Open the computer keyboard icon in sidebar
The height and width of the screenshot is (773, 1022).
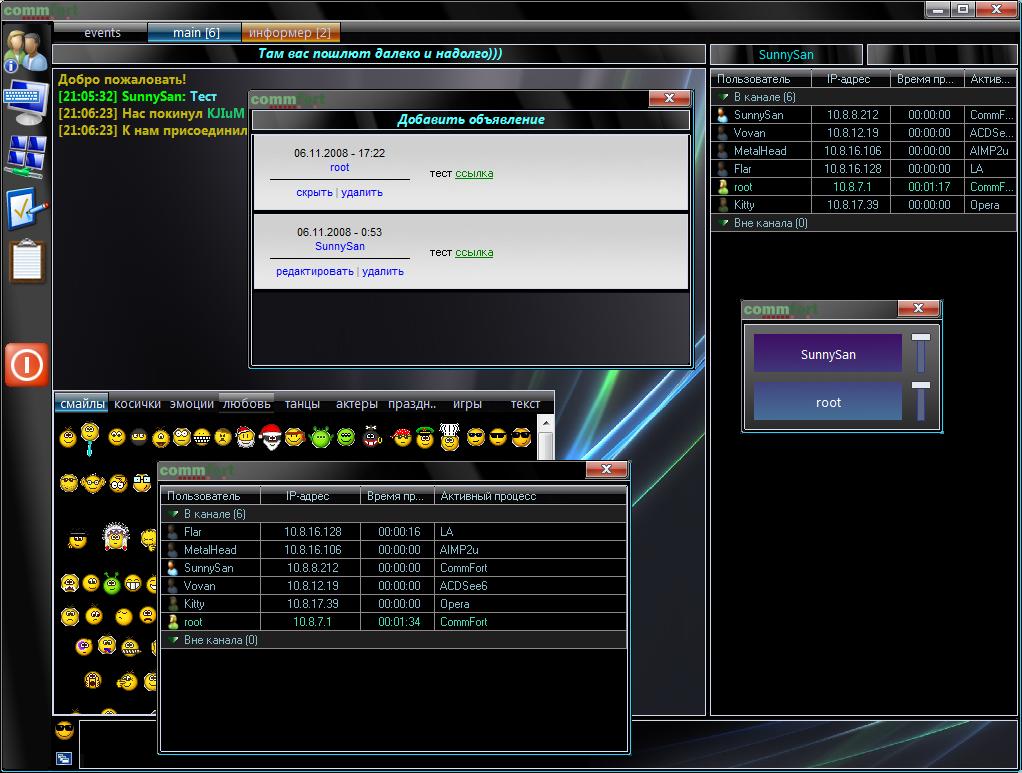click(25, 101)
